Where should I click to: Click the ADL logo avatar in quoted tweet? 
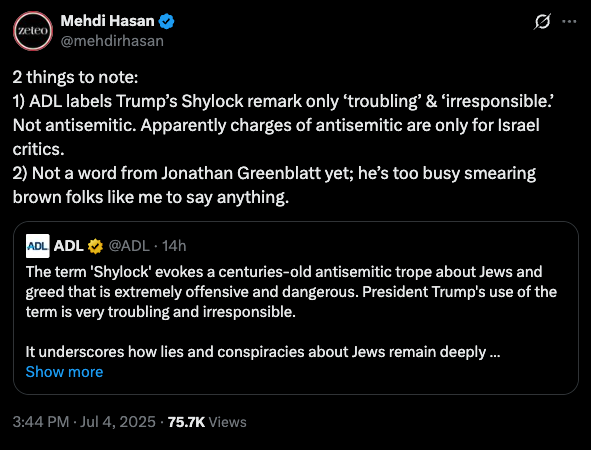38,246
